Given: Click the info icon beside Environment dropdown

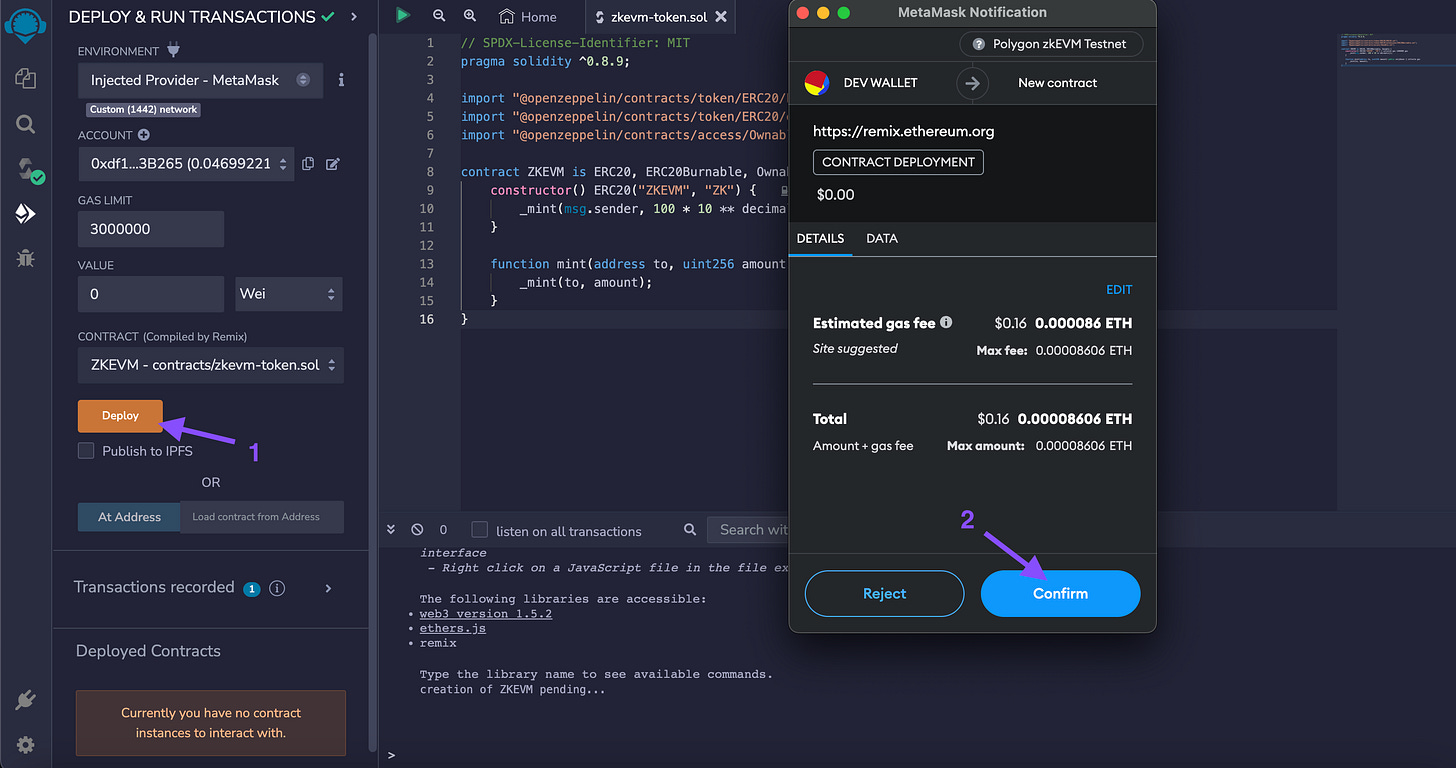Looking at the screenshot, I should pos(342,80).
